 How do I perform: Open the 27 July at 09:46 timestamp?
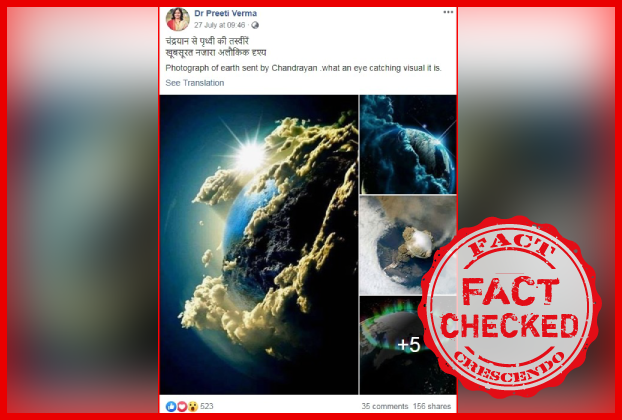(x=219, y=25)
